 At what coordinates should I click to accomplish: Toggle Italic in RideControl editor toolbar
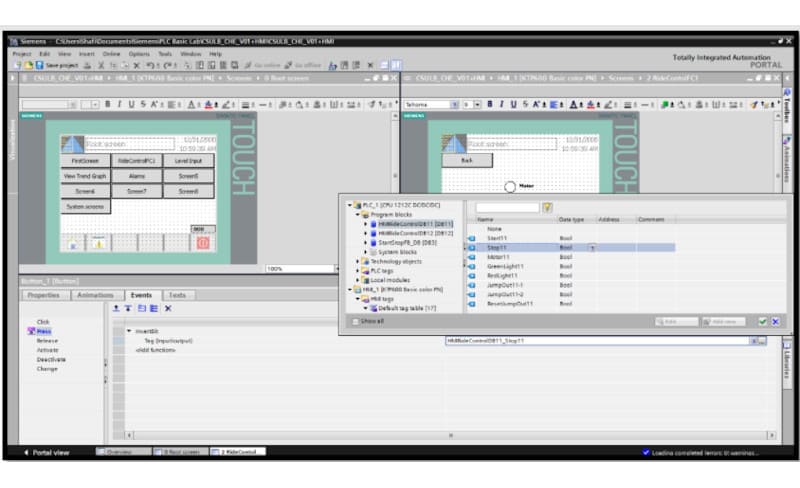(502, 104)
